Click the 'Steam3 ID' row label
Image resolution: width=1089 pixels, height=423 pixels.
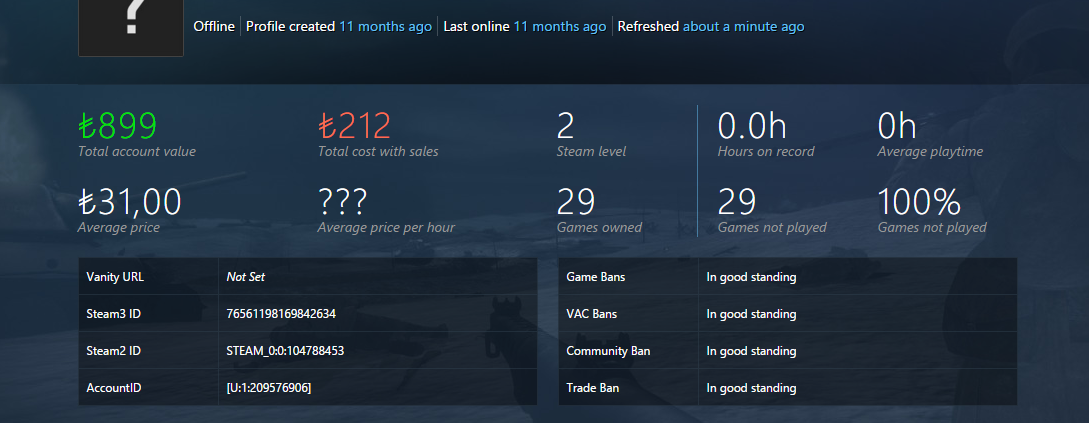[x=114, y=314]
